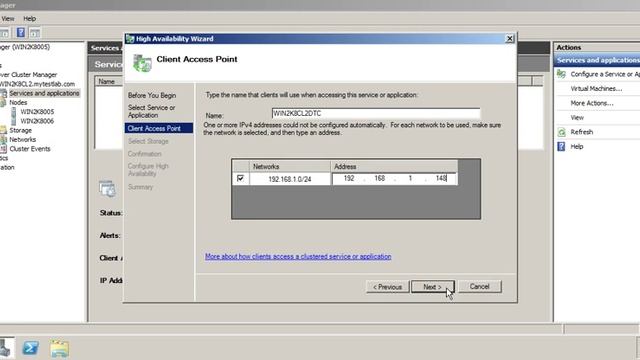
Task: Click the Client Access Point header icon
Action: coord(142,63)
